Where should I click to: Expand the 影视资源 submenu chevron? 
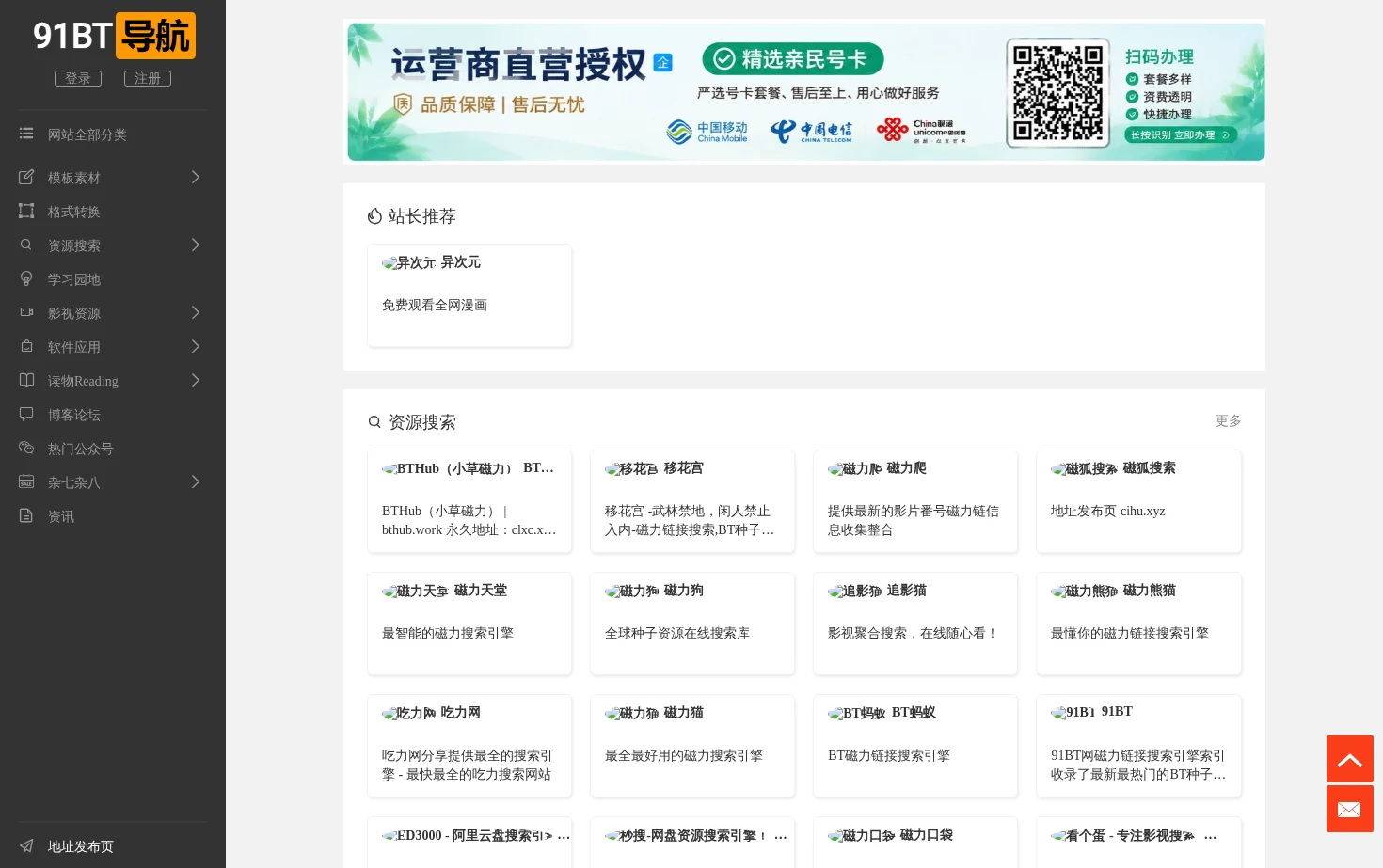pyautogui.click(x=196, y=312)
